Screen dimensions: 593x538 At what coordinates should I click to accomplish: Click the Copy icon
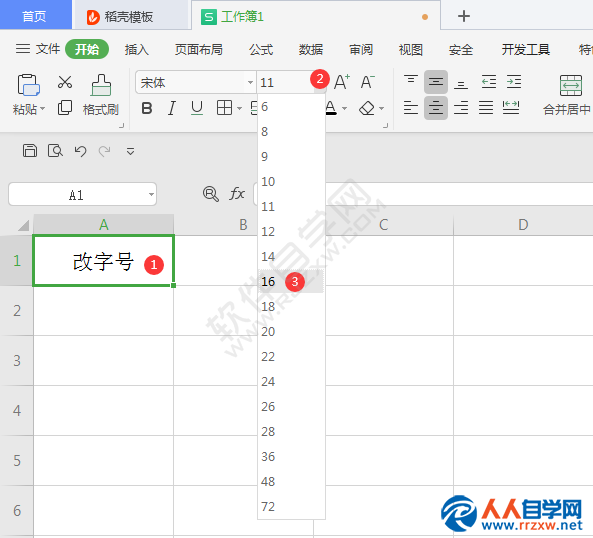[65, 108]
